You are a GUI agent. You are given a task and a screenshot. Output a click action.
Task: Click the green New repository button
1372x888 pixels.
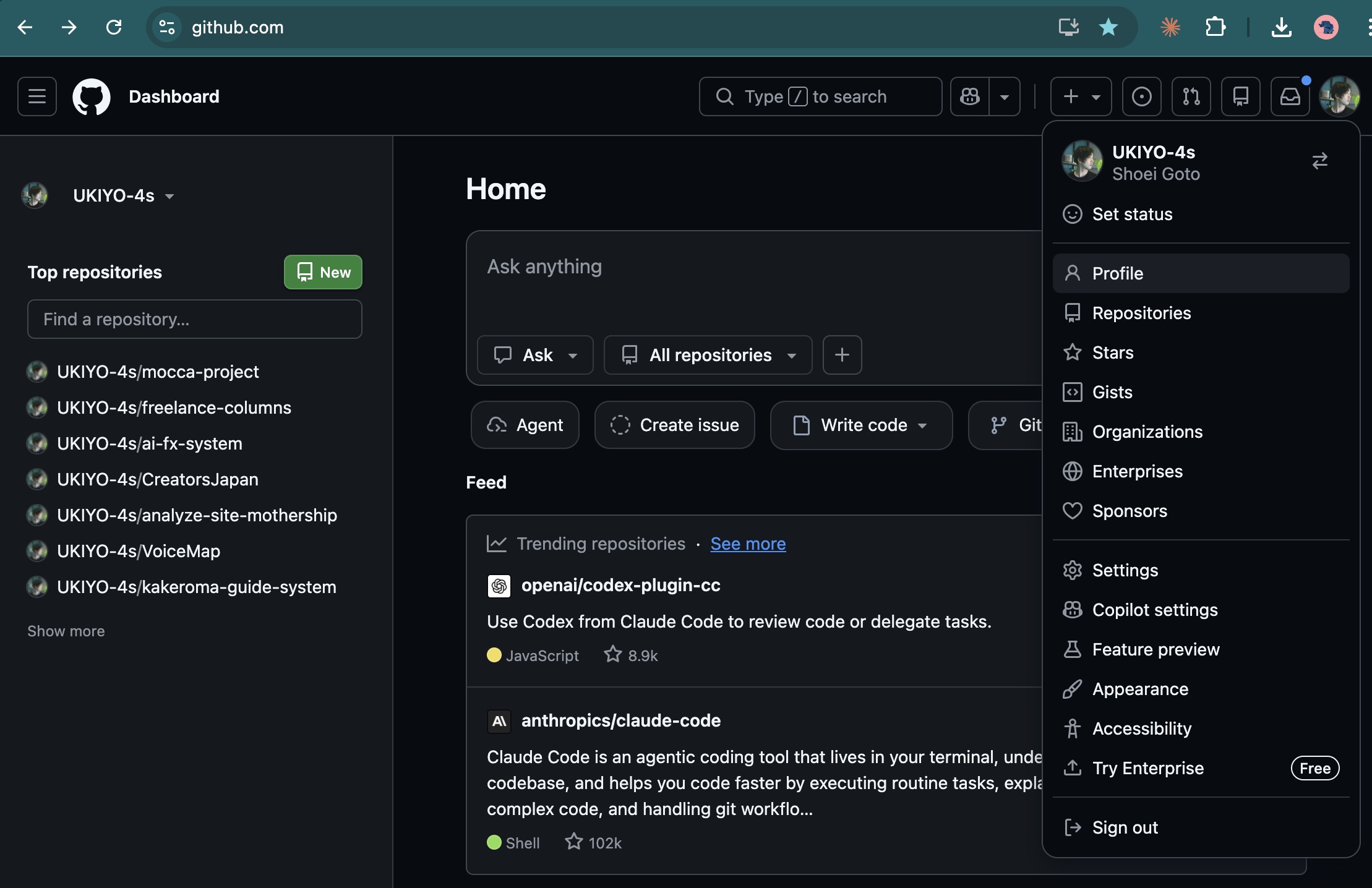[x=323, y=272]
